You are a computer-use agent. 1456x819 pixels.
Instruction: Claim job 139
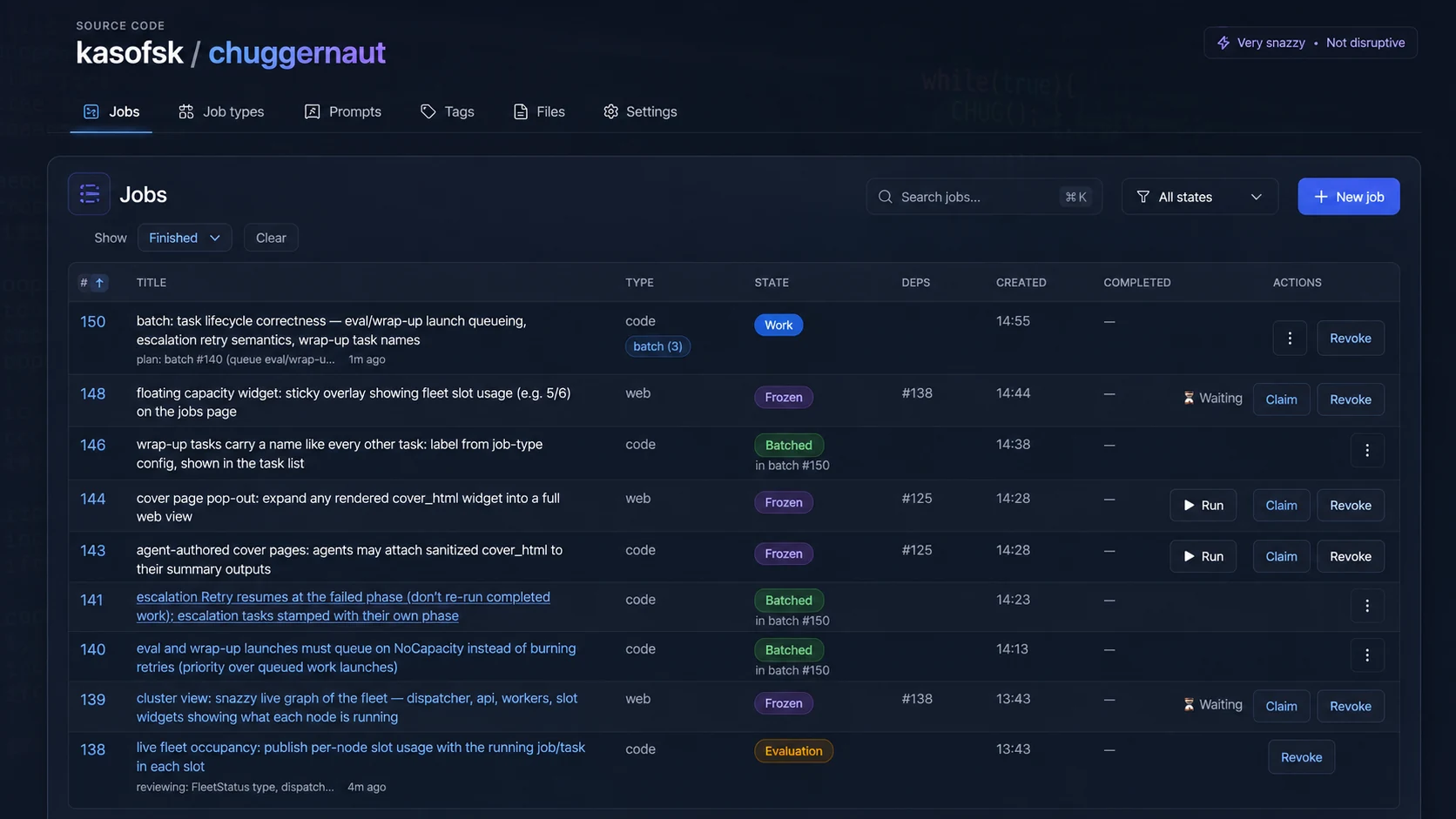coord(1281,707)
